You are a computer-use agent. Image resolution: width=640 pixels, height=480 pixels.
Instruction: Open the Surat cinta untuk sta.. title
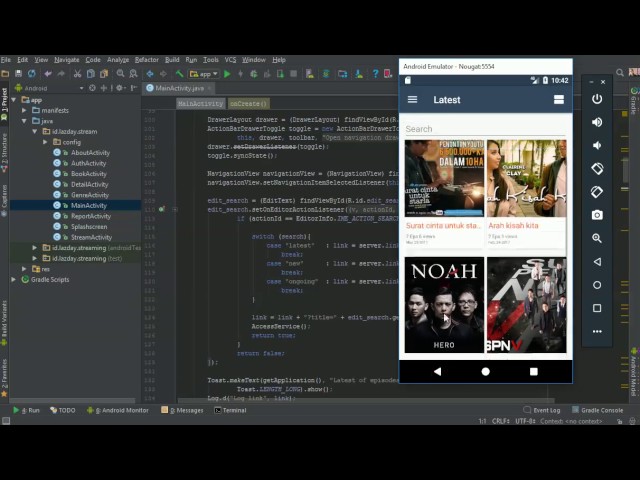[443, 225]
